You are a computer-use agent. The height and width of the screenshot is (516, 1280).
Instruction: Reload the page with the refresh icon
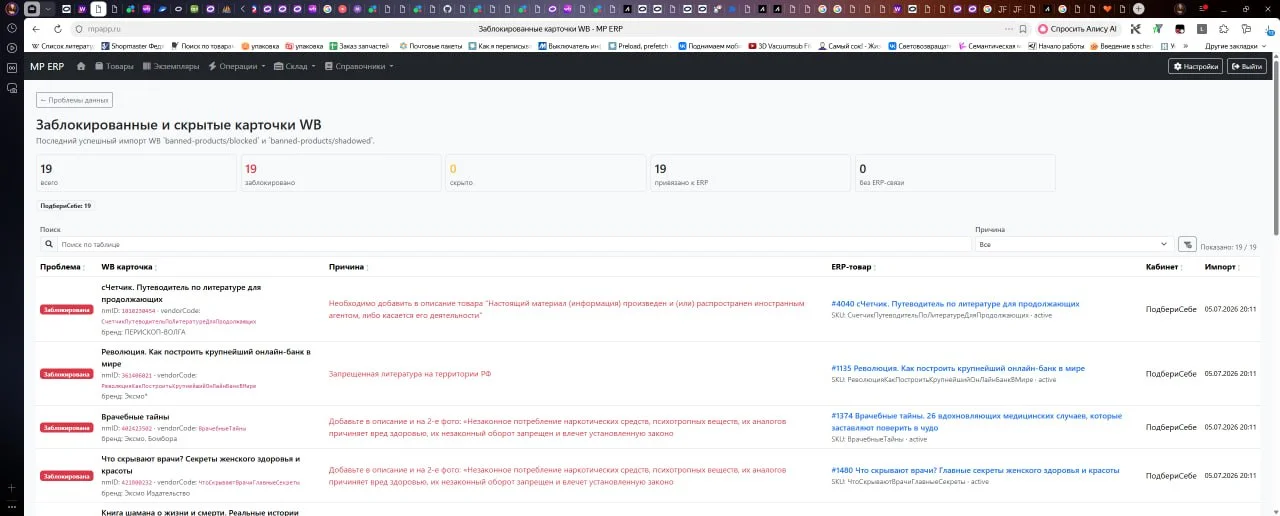(57, 29)
